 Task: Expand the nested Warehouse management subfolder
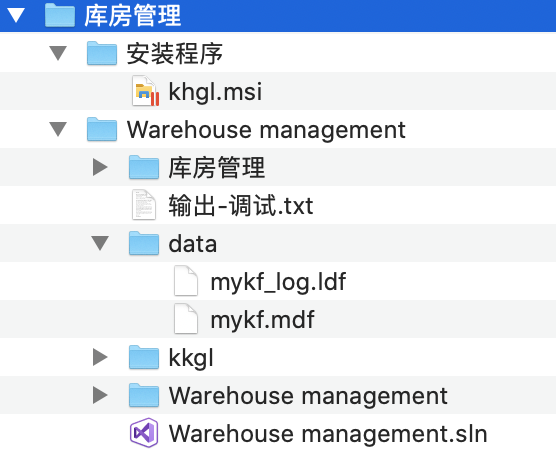(x=100, y=395)
